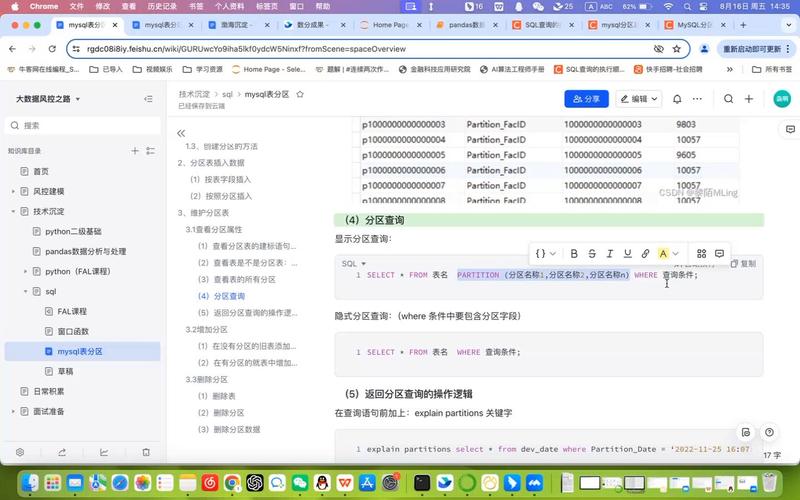Bookmark this page with the star icon
800x500 pixels.
(677, 49)
